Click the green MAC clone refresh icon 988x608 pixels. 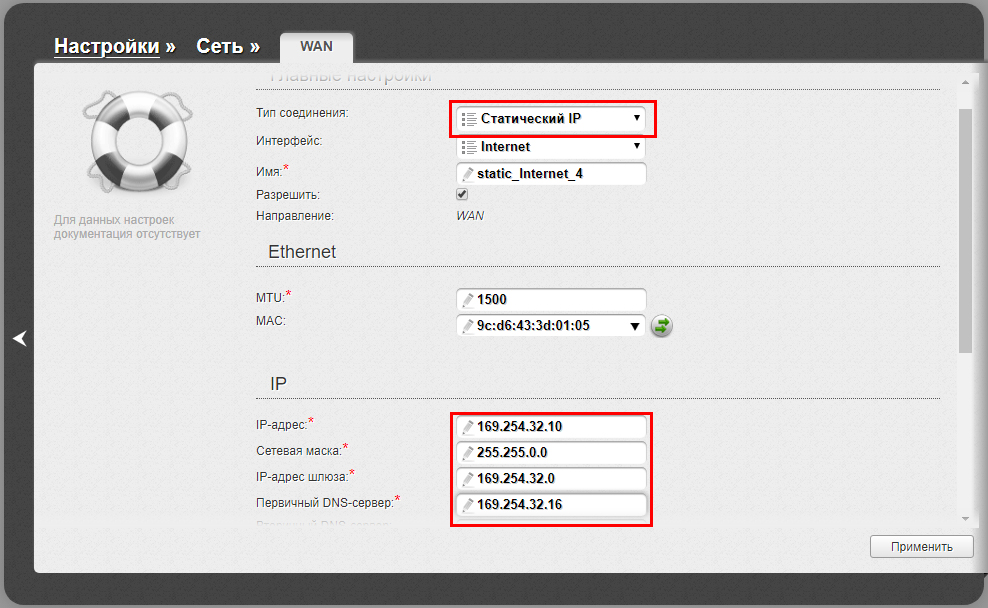[x=661, y=326]
